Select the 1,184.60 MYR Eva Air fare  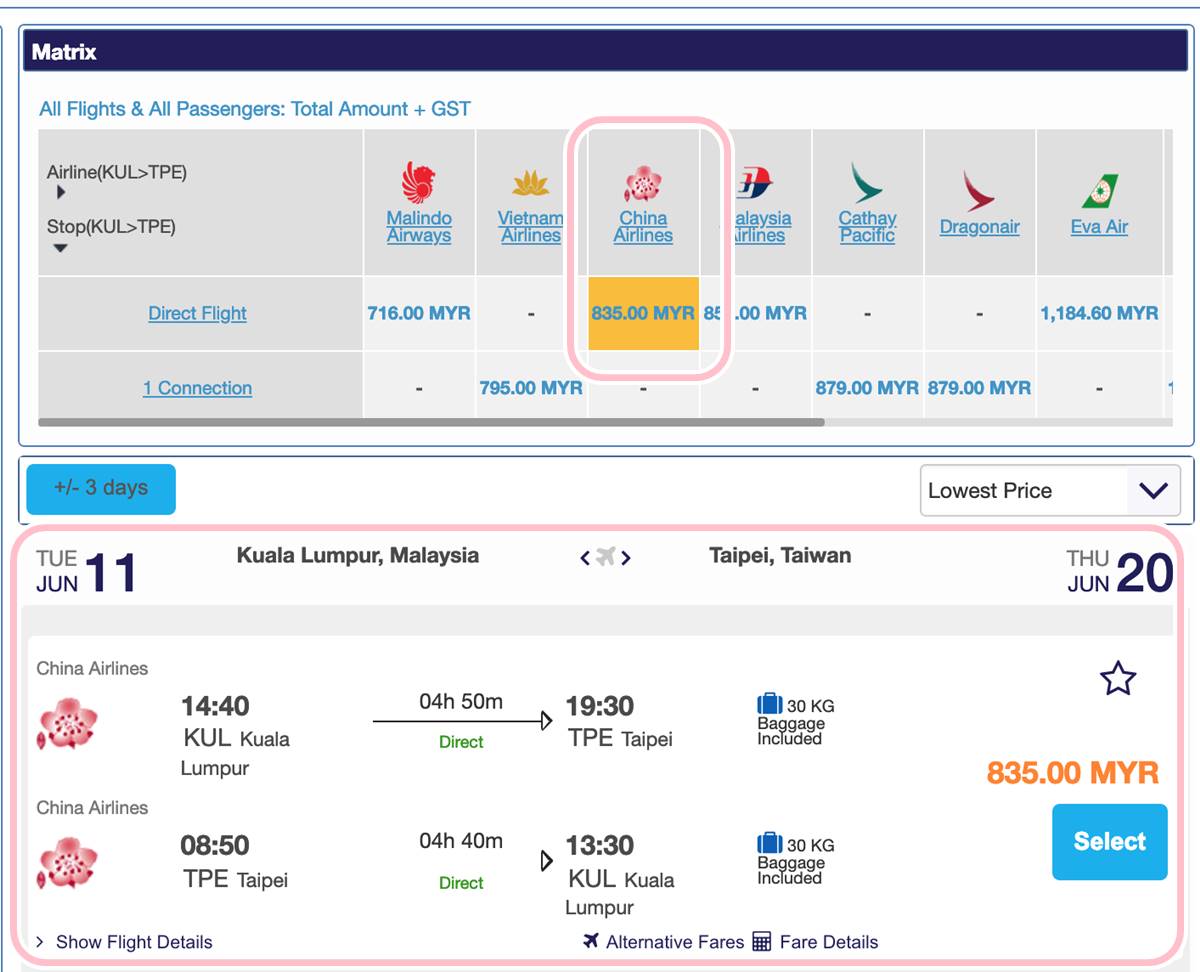(x=1099, y=313)
